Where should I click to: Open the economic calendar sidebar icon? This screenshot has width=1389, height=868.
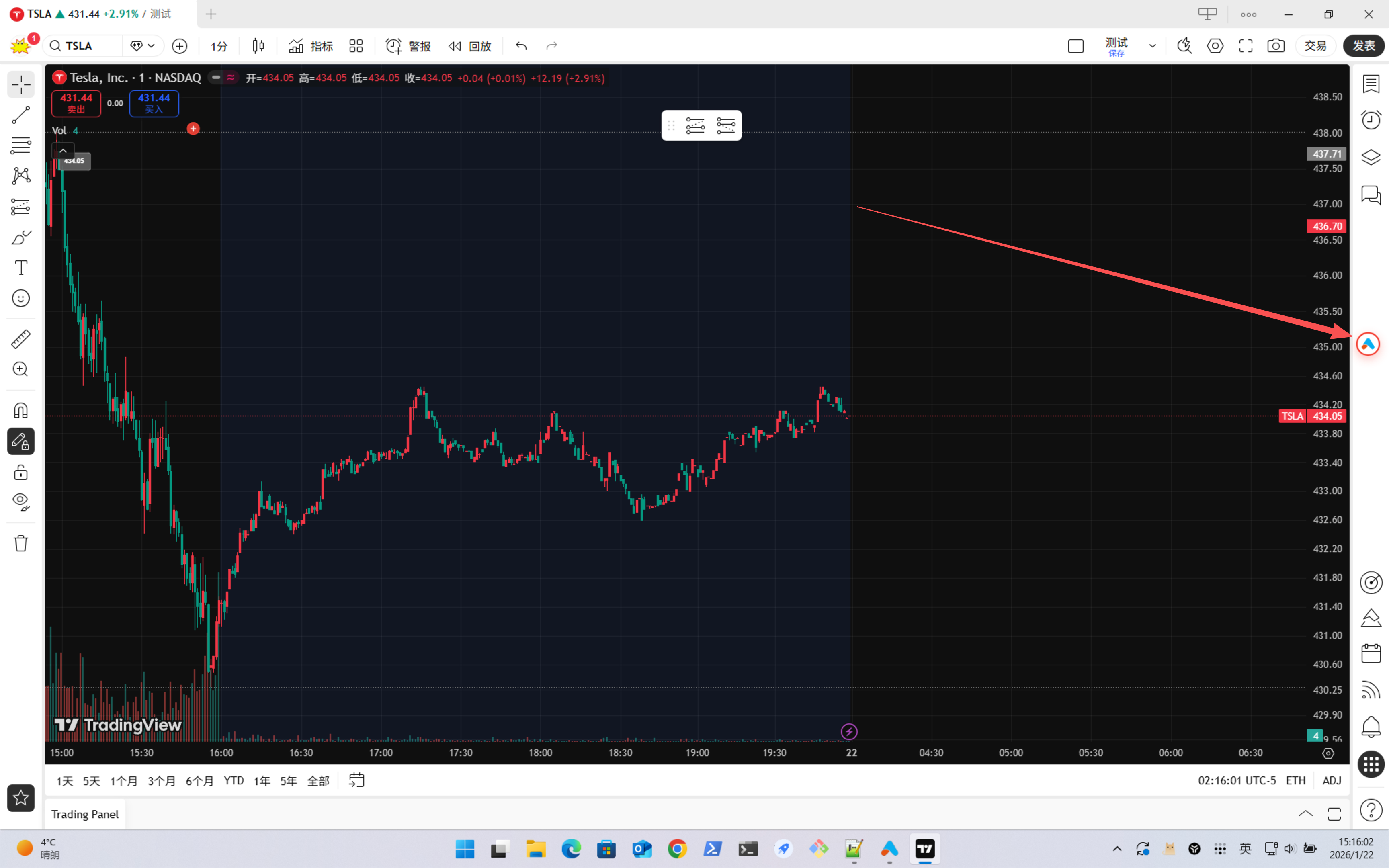tap(1371, 653)
